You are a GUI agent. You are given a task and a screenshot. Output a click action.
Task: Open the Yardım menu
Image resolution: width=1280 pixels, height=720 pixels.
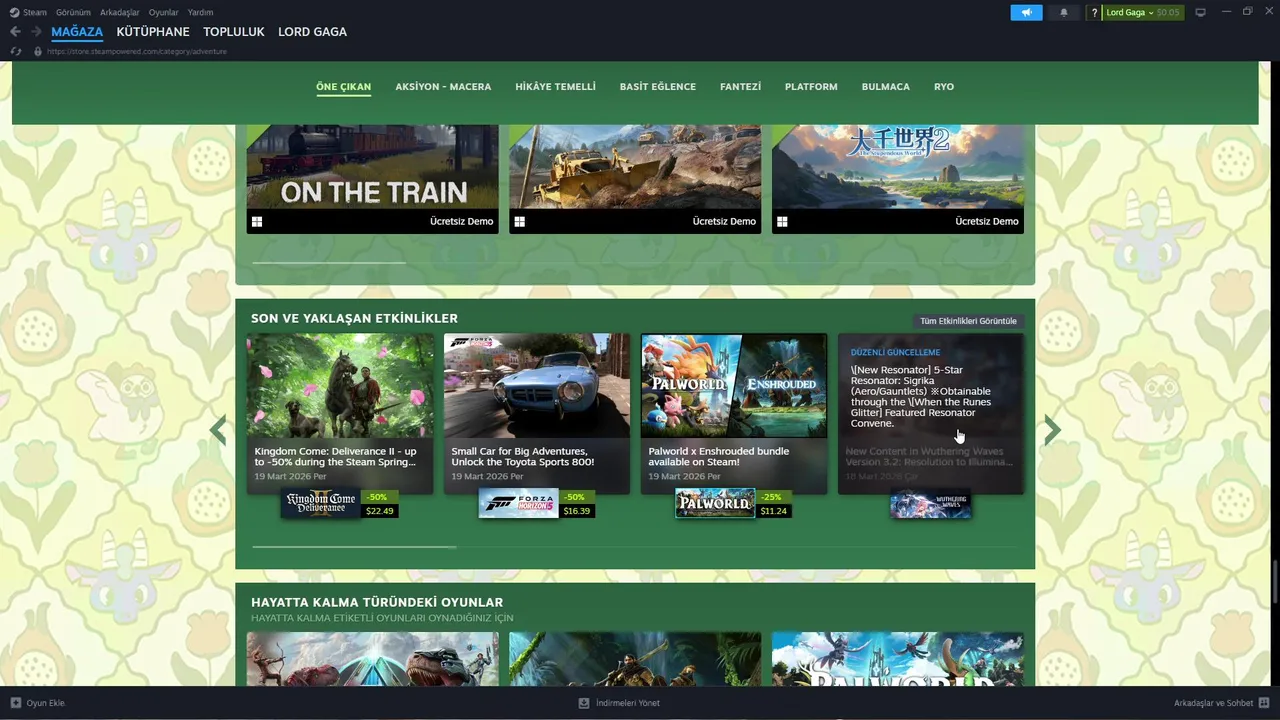coord(201,12)
